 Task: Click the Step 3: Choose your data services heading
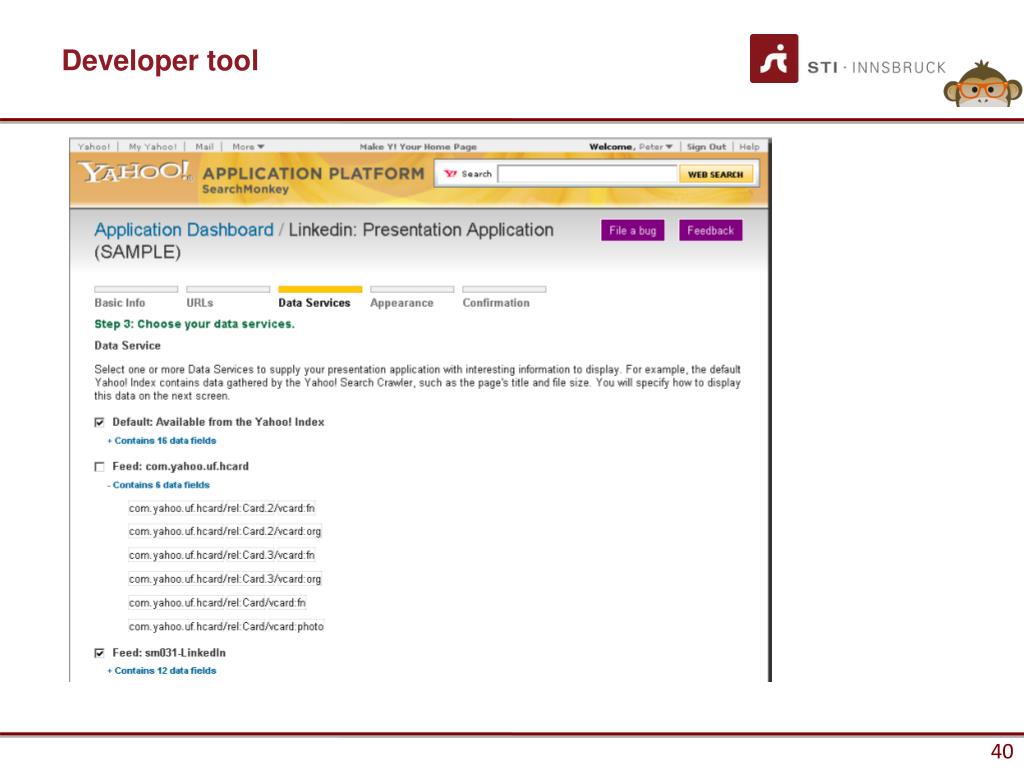(195, 324)
